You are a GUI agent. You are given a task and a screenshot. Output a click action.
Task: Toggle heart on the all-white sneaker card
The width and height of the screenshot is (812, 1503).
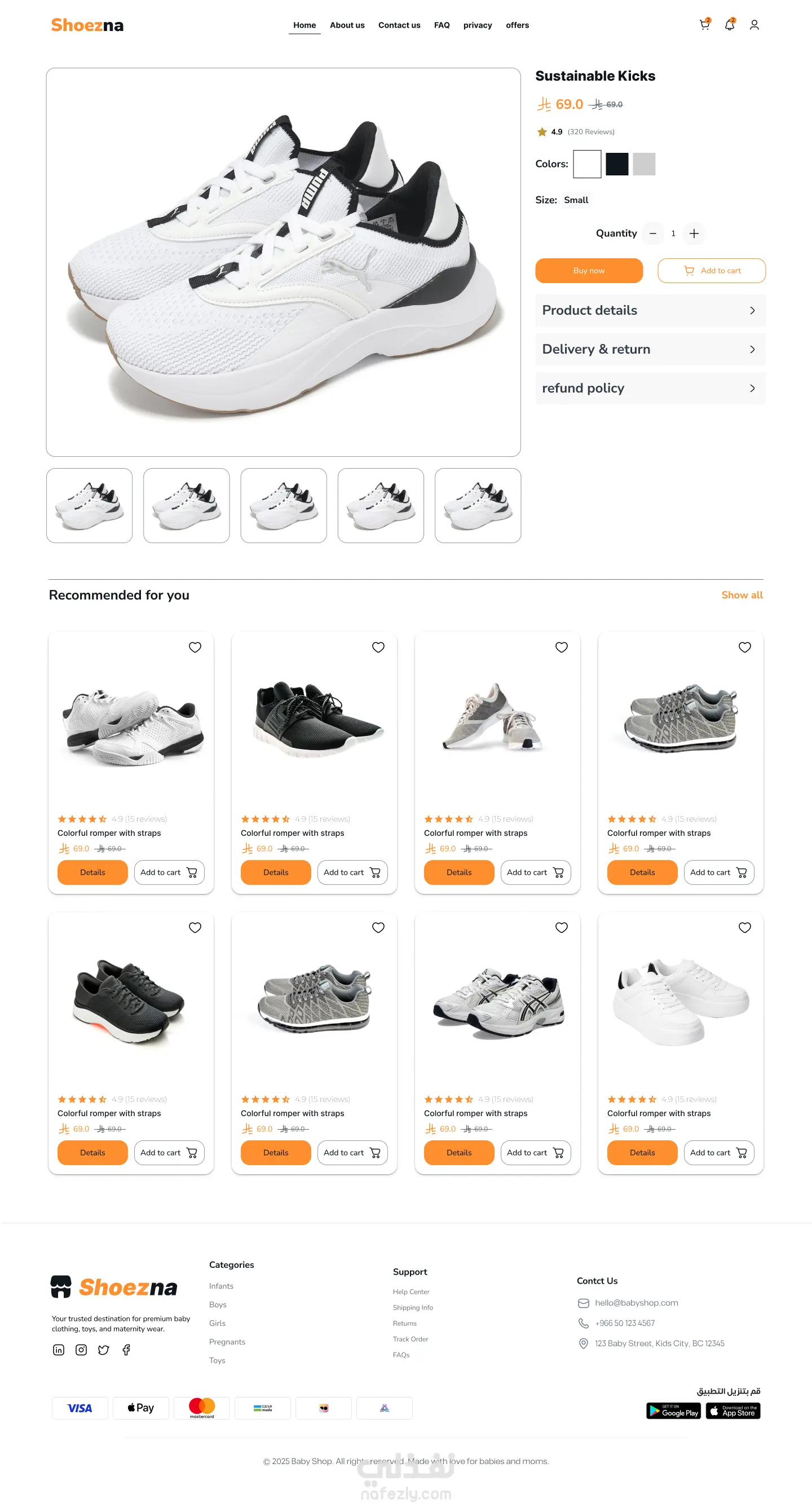(x=744, y=927)
